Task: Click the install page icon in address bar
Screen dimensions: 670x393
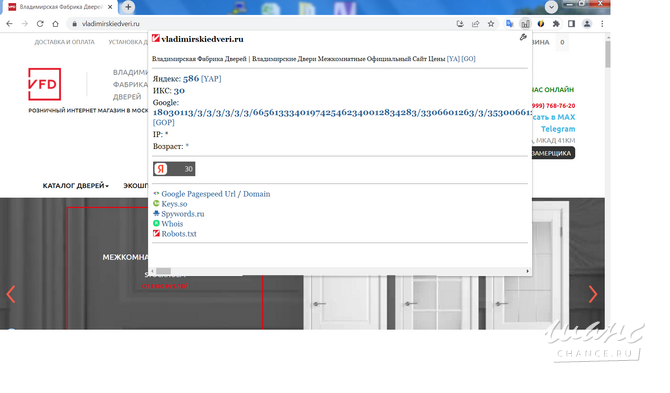Action: coord(460,24)
